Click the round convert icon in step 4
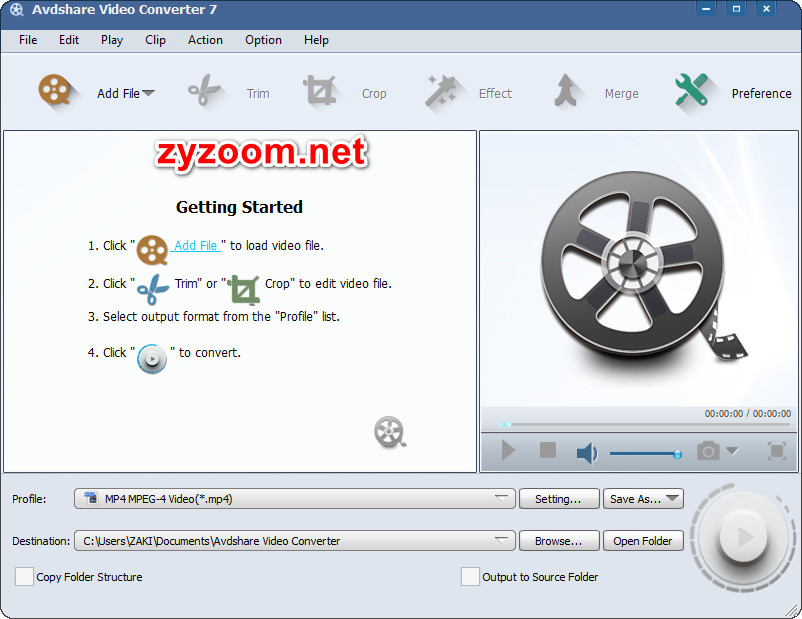This screenshot has height=619, width=802. pos(152,359)
